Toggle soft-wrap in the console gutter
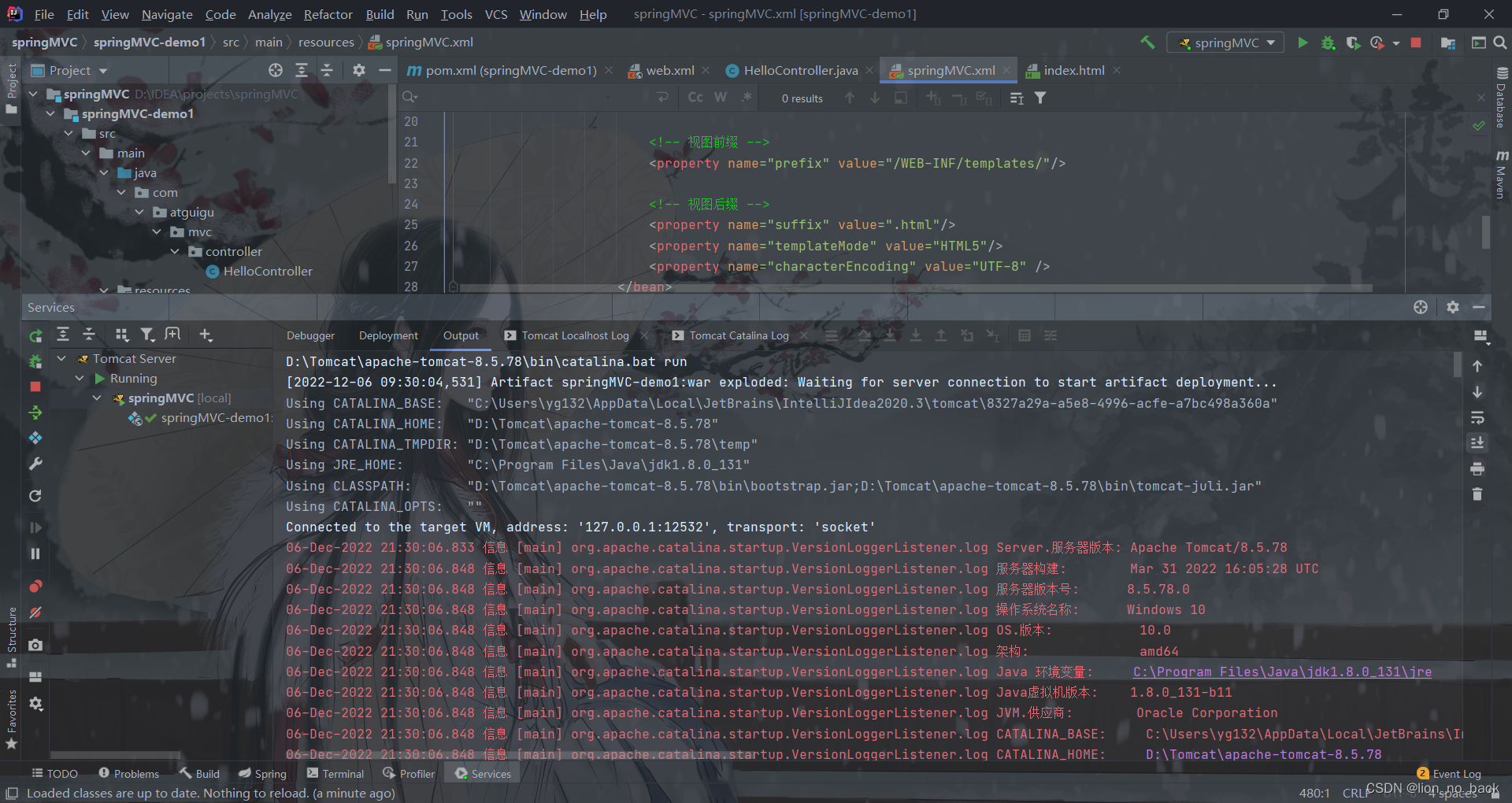 (x=1477, y=417)
